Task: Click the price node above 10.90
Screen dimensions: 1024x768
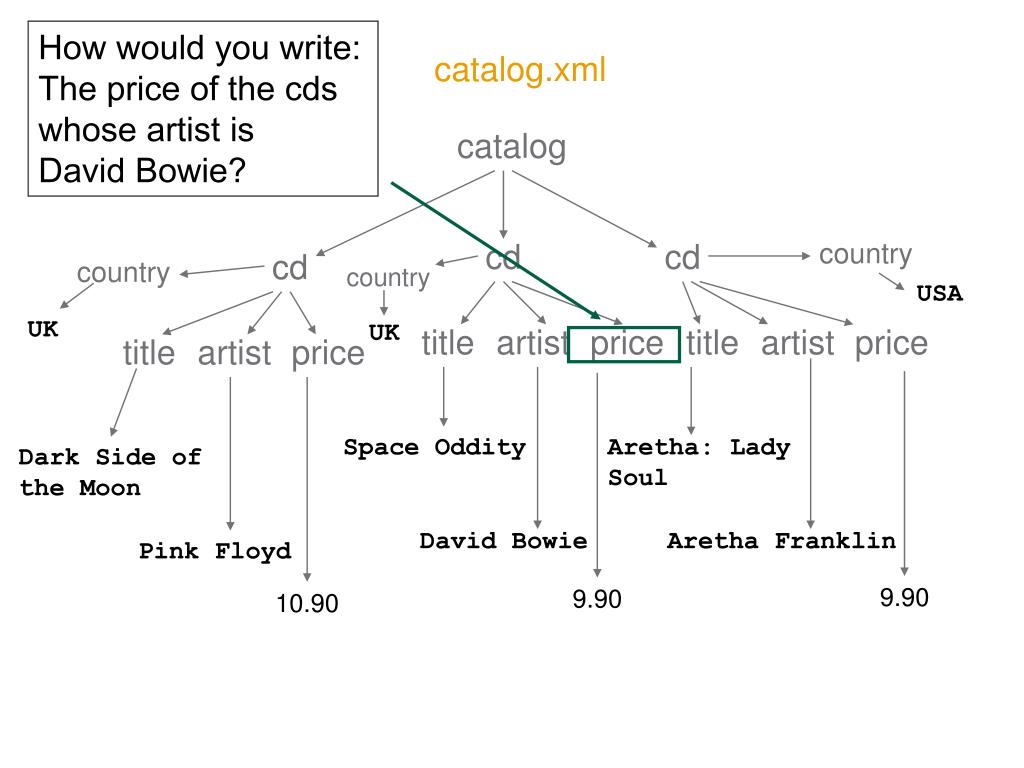Action: [328, 353]
